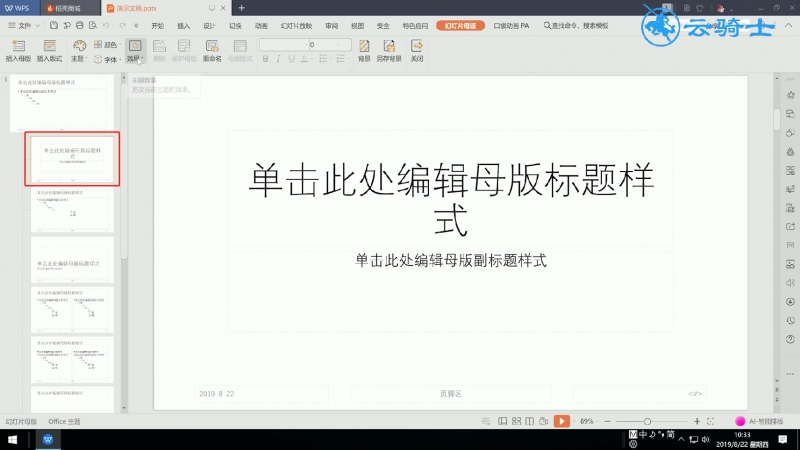Close master view with the 关闭 icon
The height and width of the screenshot is (450, 800).
pyautogui.click(x=417, y=51)
